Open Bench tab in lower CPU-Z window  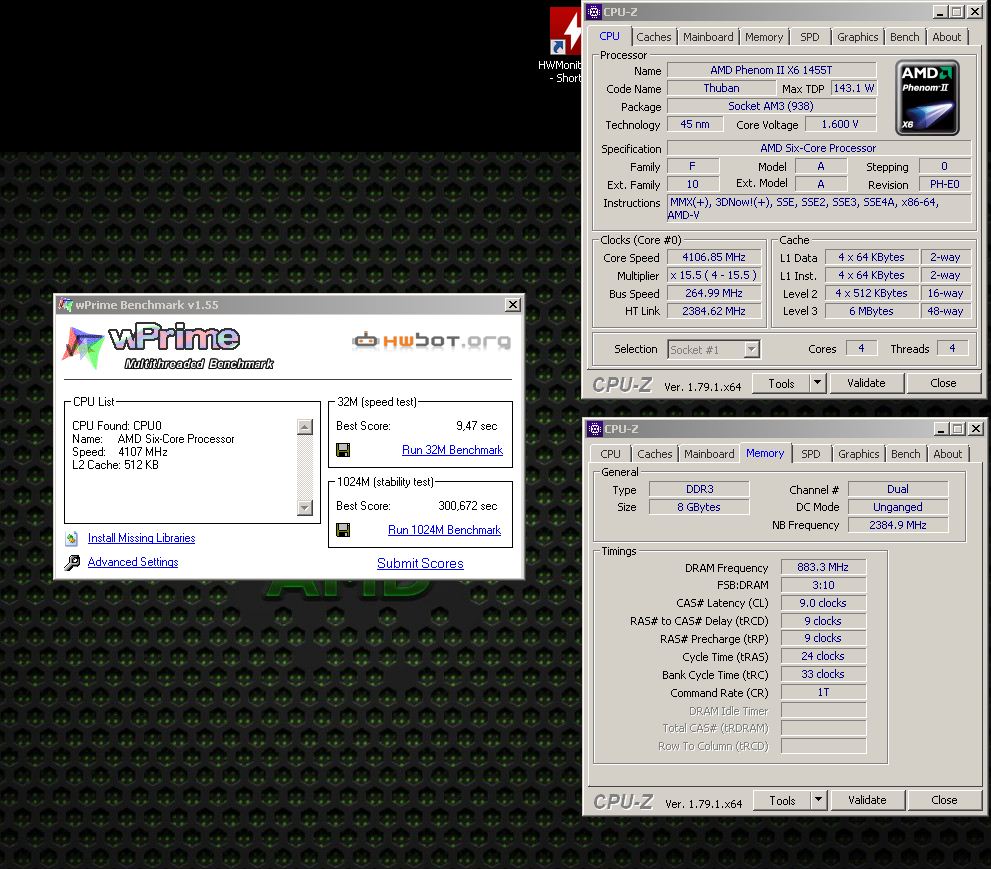(x=905, y=454)
